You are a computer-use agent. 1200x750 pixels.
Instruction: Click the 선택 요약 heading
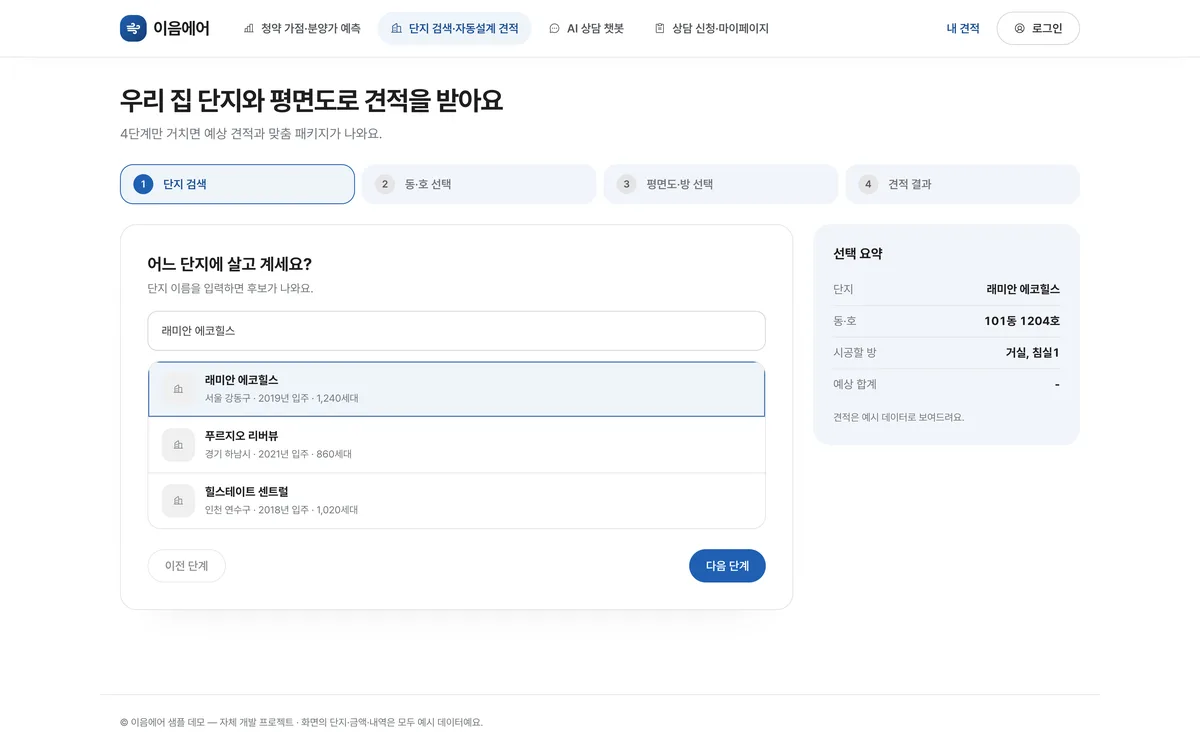click(x=858, y=254)
